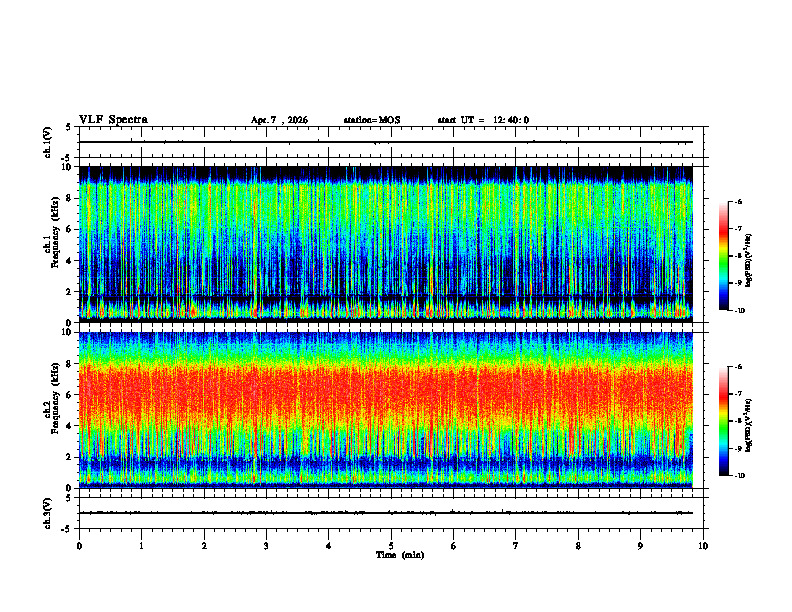Click the ch.2 frequency tick label "6"

[x=70, y=395]
